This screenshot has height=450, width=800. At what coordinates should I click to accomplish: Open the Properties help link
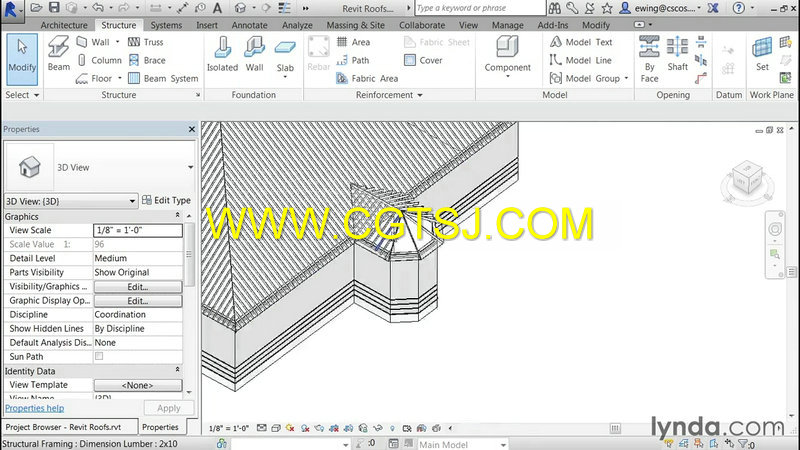pos(35,408)
